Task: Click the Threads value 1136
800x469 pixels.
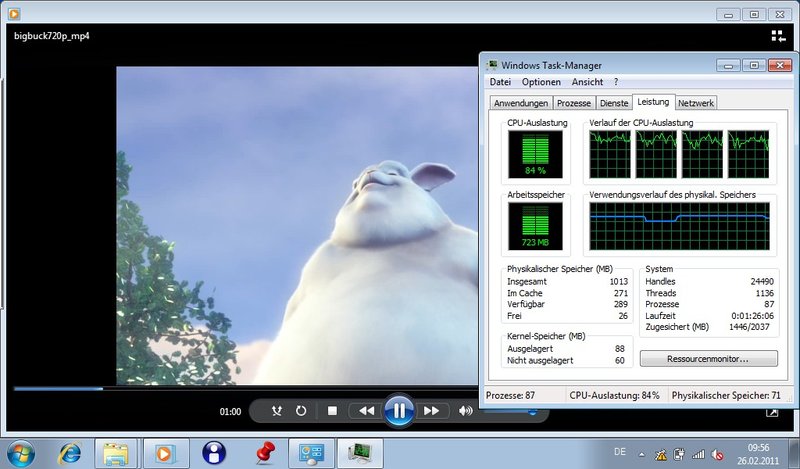Action: (764, 293)
